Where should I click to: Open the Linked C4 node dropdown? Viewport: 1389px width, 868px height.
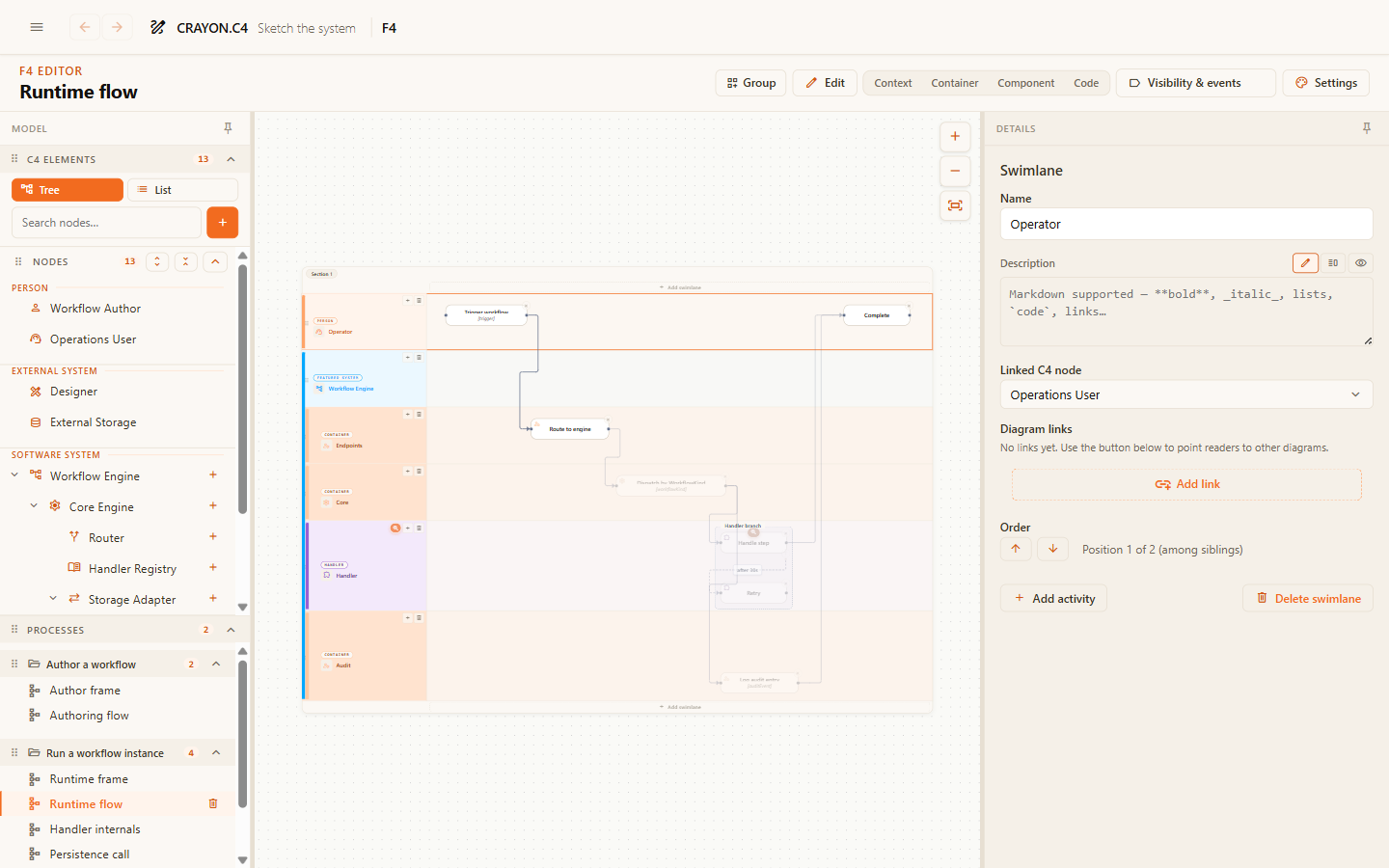1186,394
